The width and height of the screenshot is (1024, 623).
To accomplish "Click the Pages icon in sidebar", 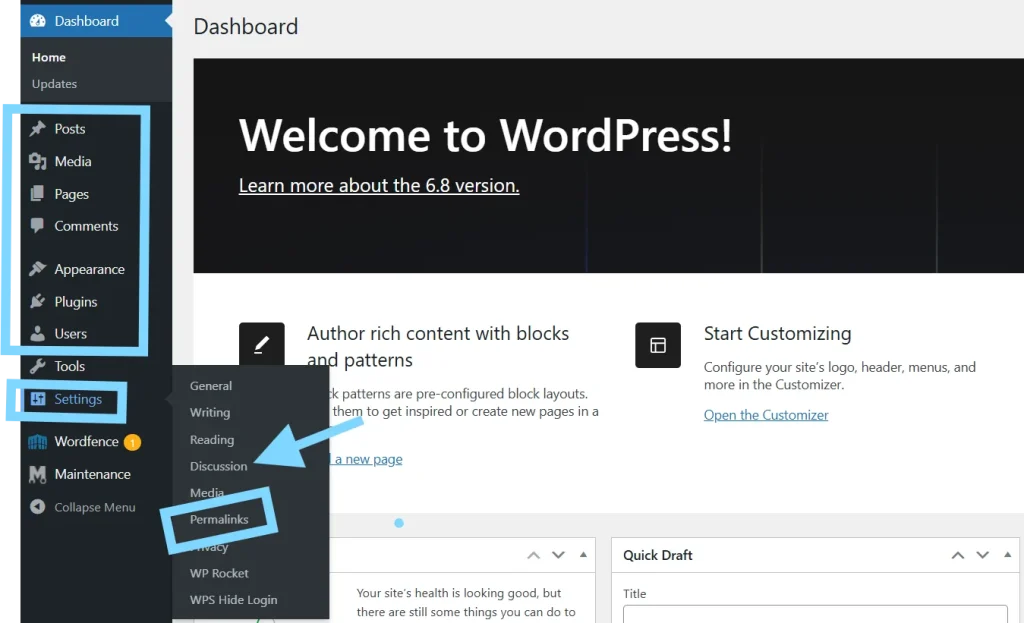I will coord(38,194).
